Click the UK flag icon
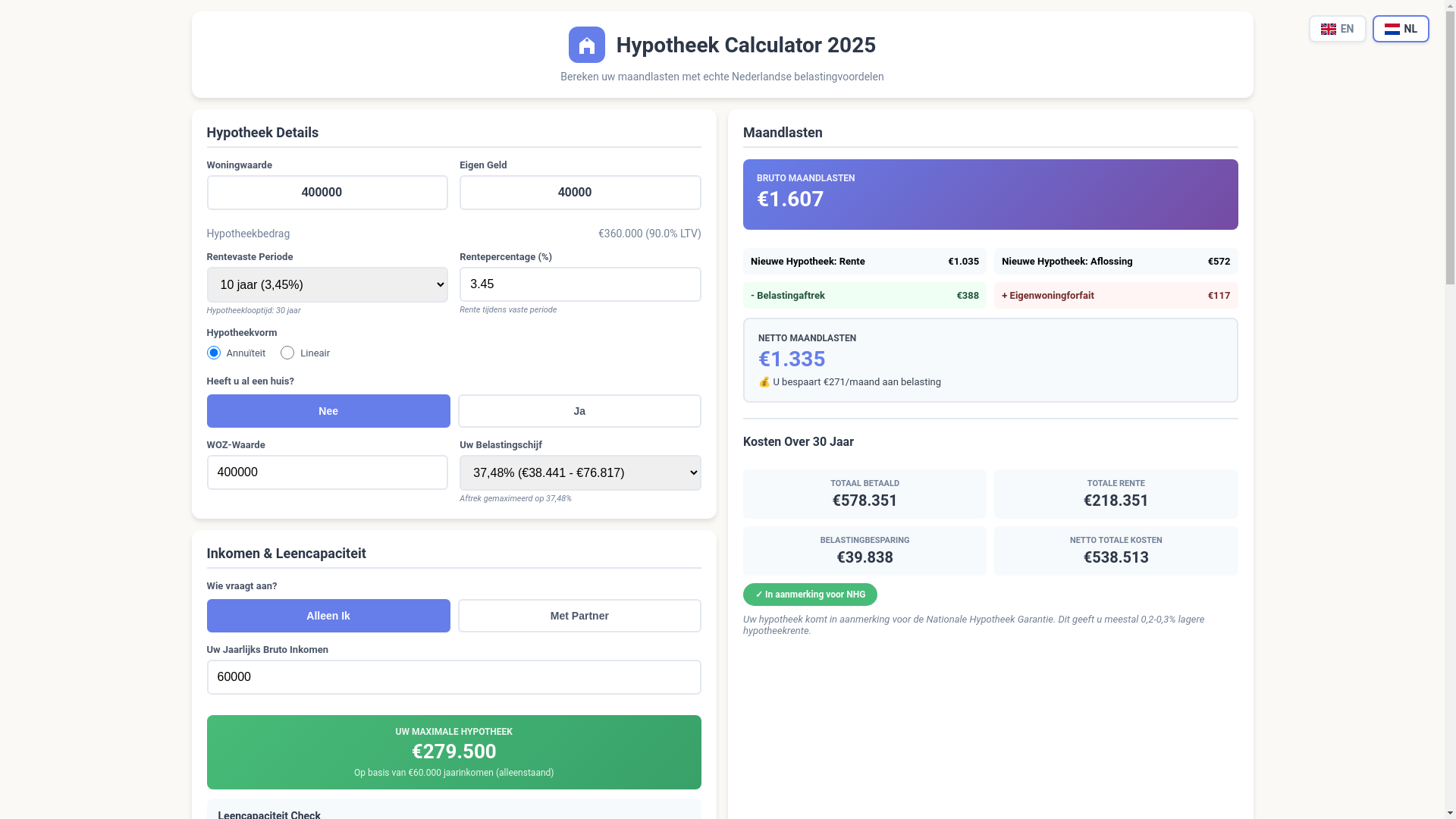This screenshot has width=1456, height=819. coord(1328,29)
